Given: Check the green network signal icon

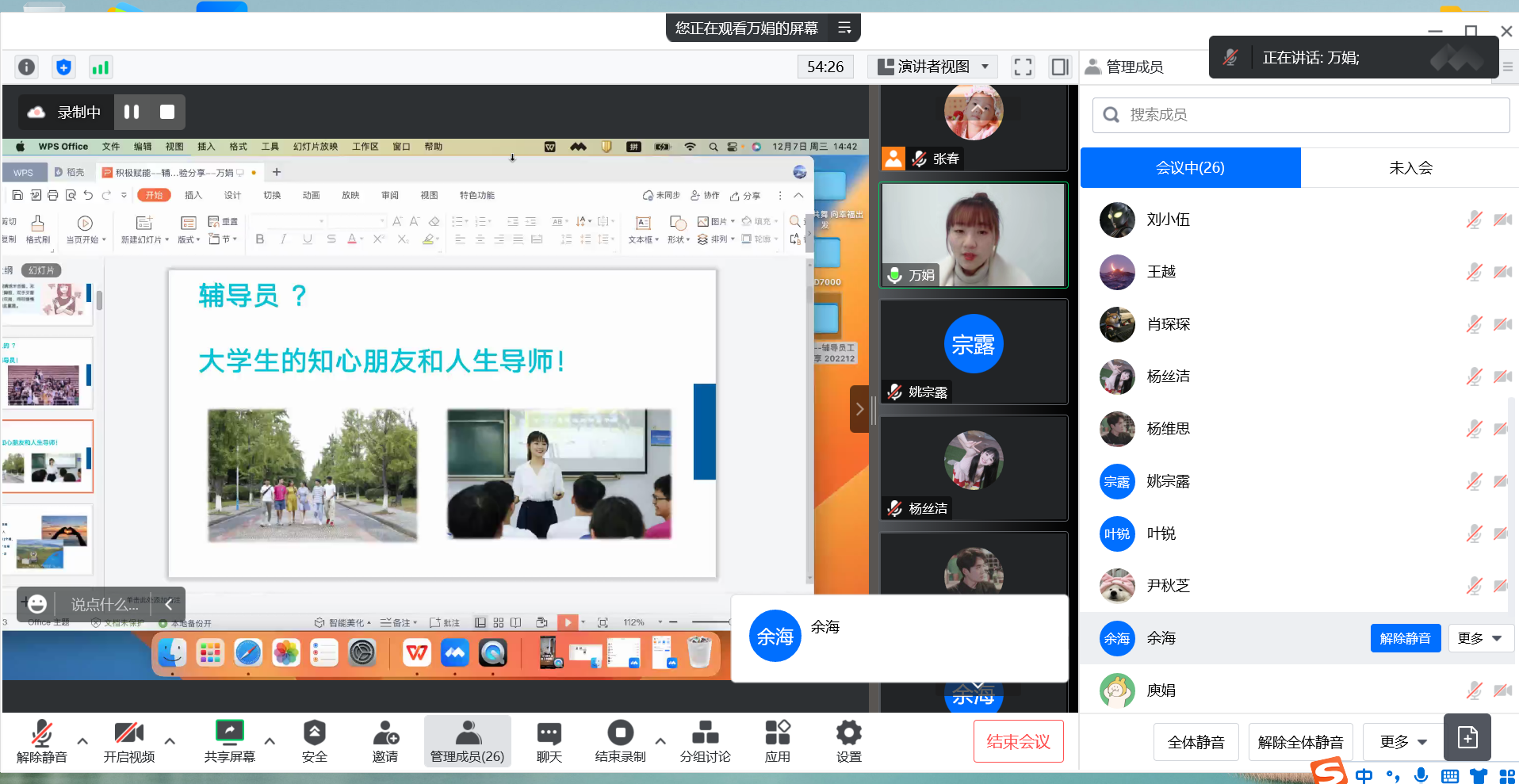Looking at the screenshot, I should pos(100,67).
